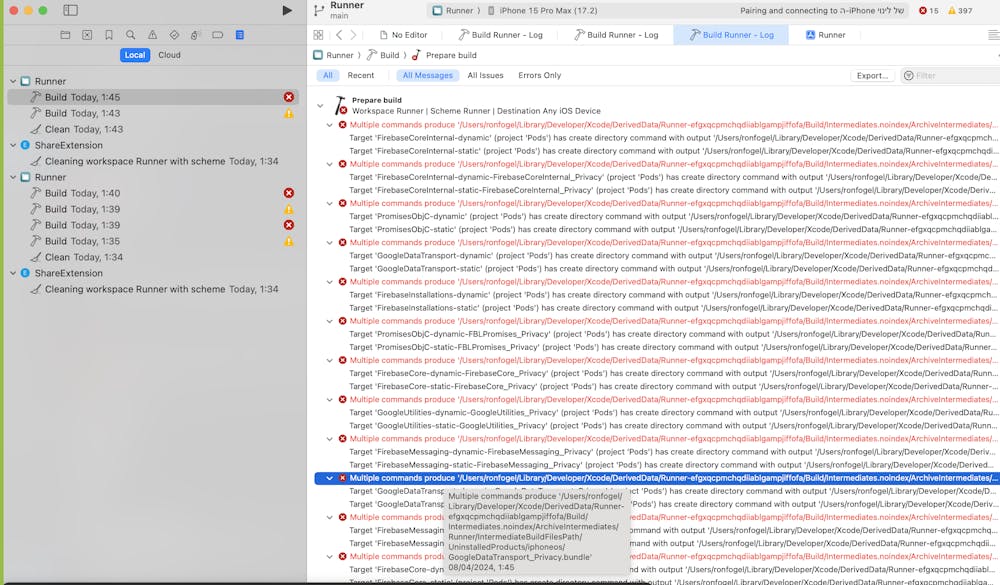Viewport: 1000px width, 585px height.
Task: Go back with the left chevron
Action: pyautogui.click(x=339, y=35)
